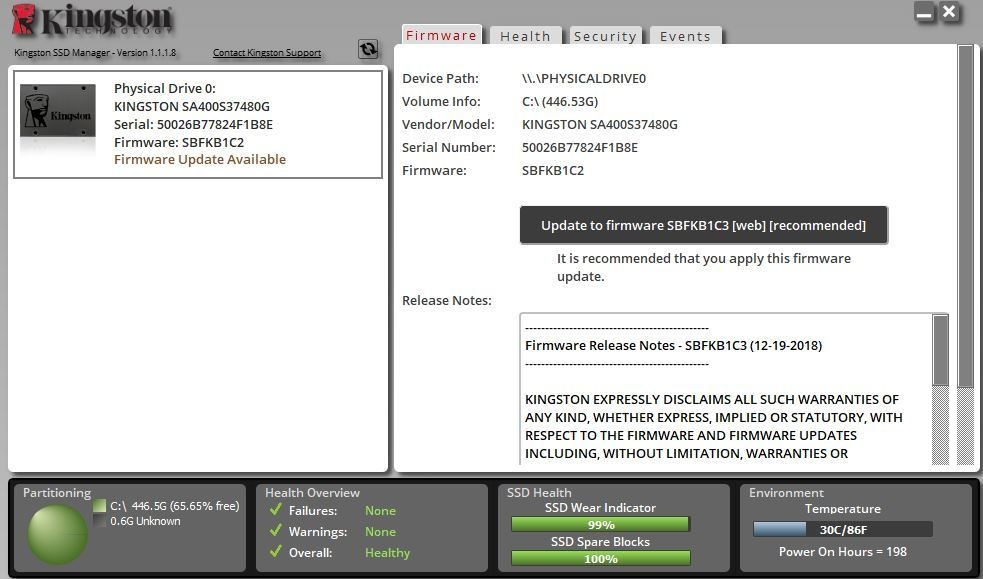Click Failures 'None' status value
983x579 pixels.
[x=381, y=511]
